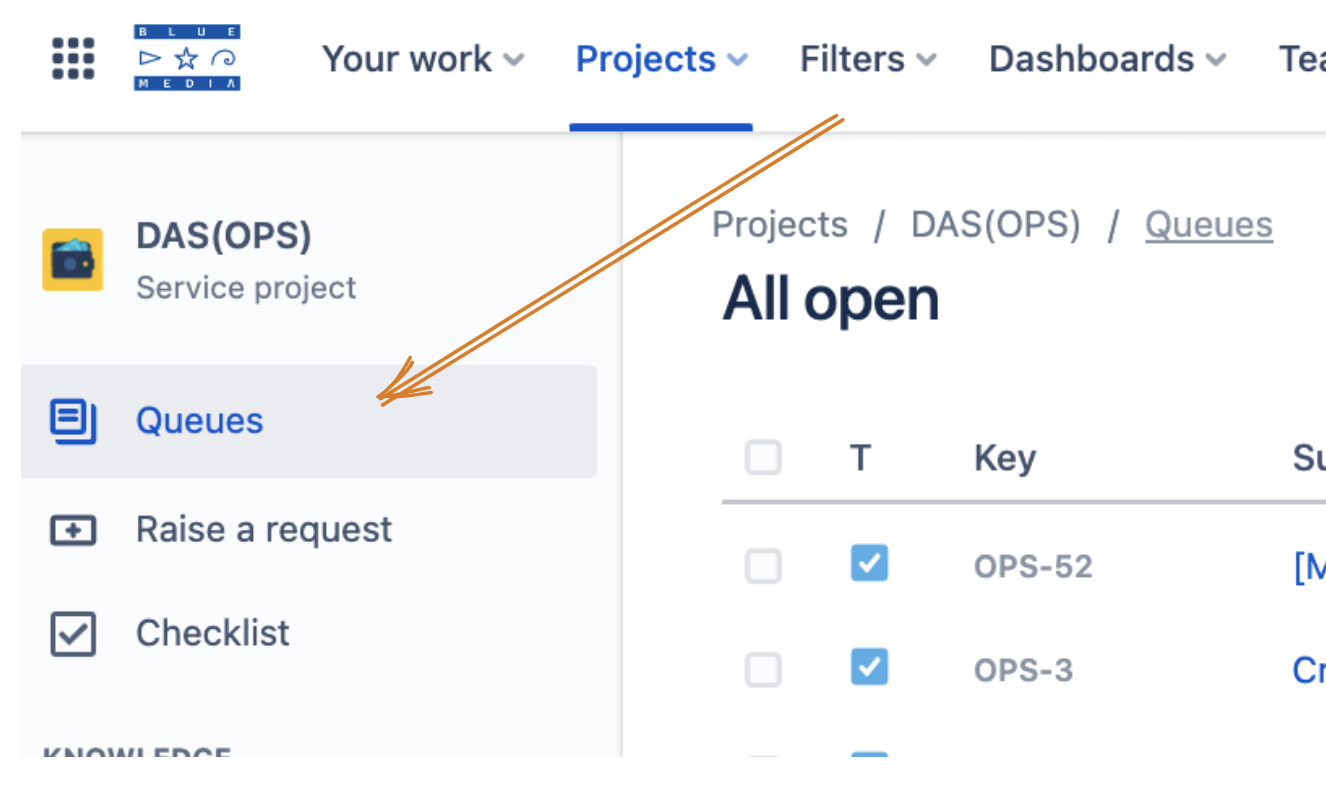Click the Checklist sidebar icon

(73, 634)
